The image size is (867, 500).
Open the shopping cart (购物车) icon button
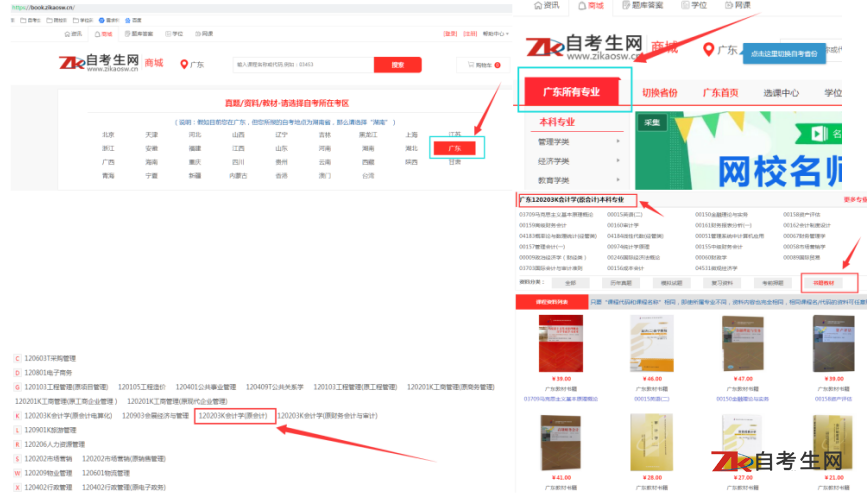pos(483,65)
